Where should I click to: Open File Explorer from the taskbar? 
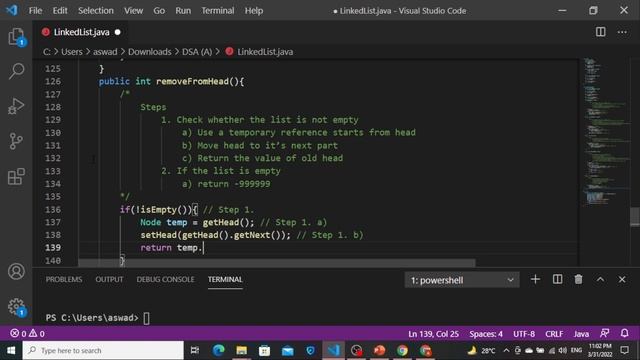(241, 350)
